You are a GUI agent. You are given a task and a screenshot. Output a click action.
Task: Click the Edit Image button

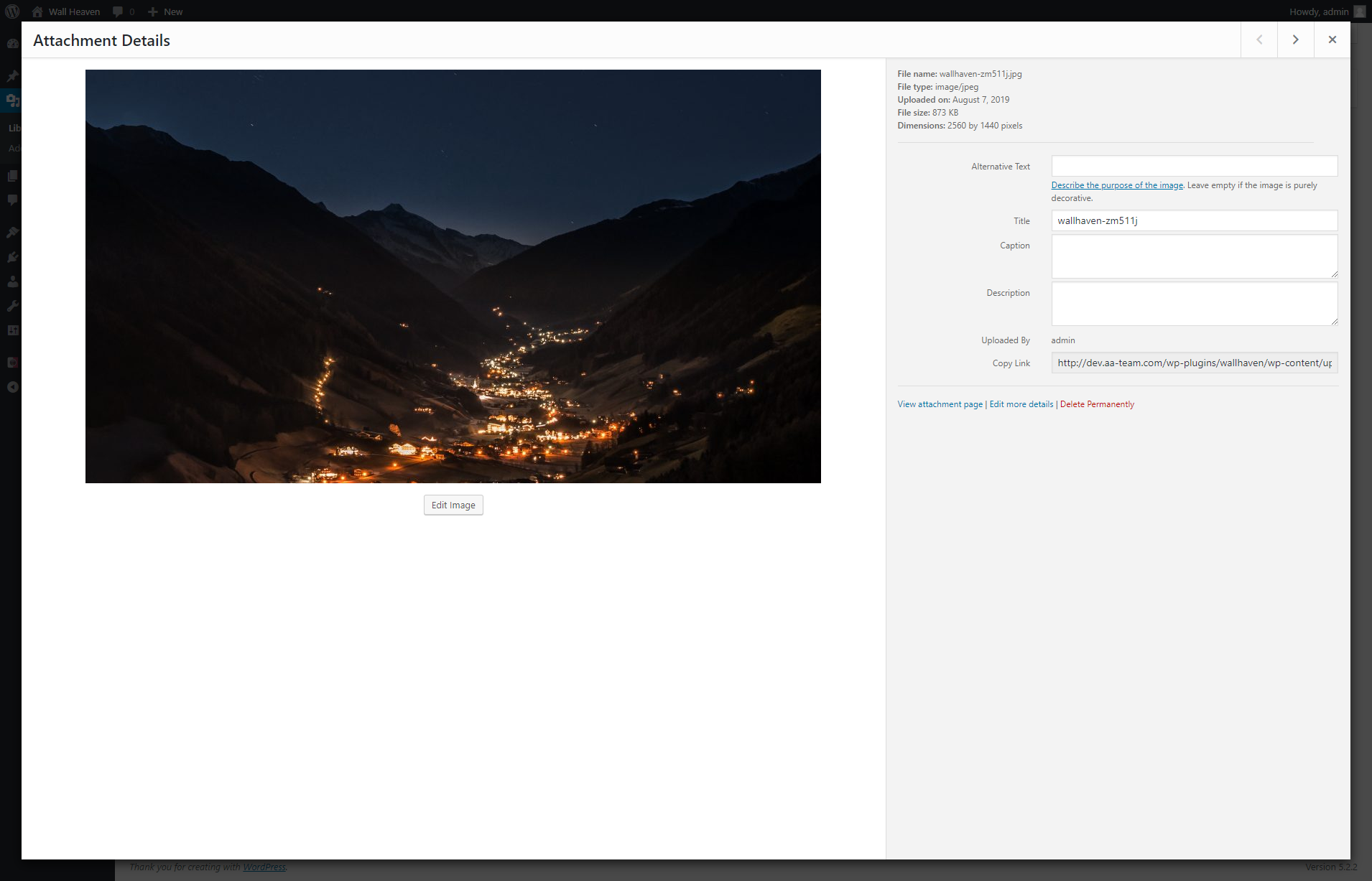pos(453,505)
